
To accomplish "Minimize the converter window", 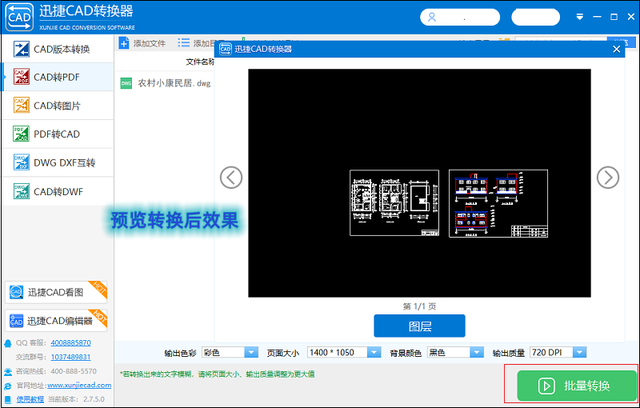I will point(597,17).
